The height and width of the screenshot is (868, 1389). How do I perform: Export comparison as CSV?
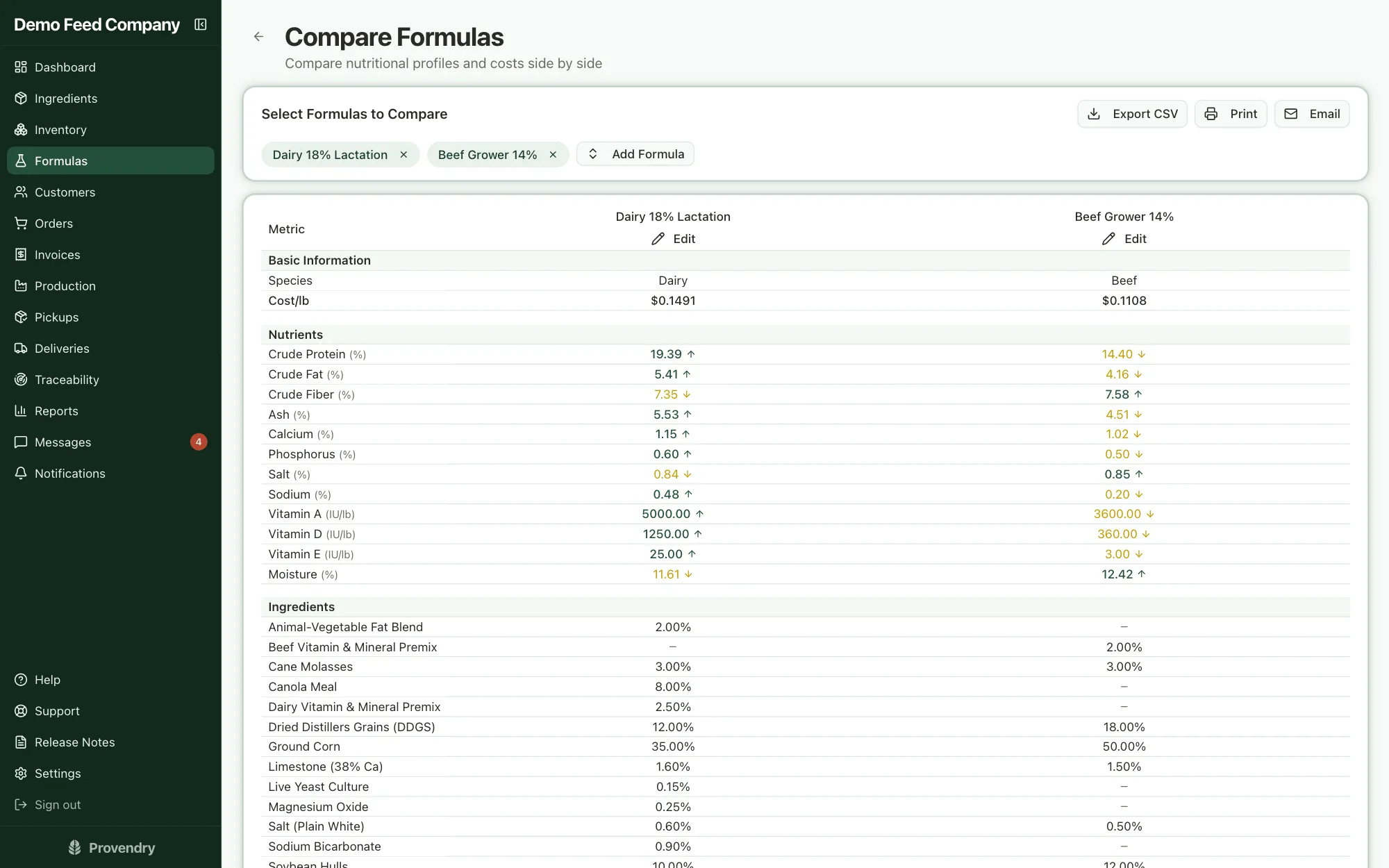tap(1132, 114)
